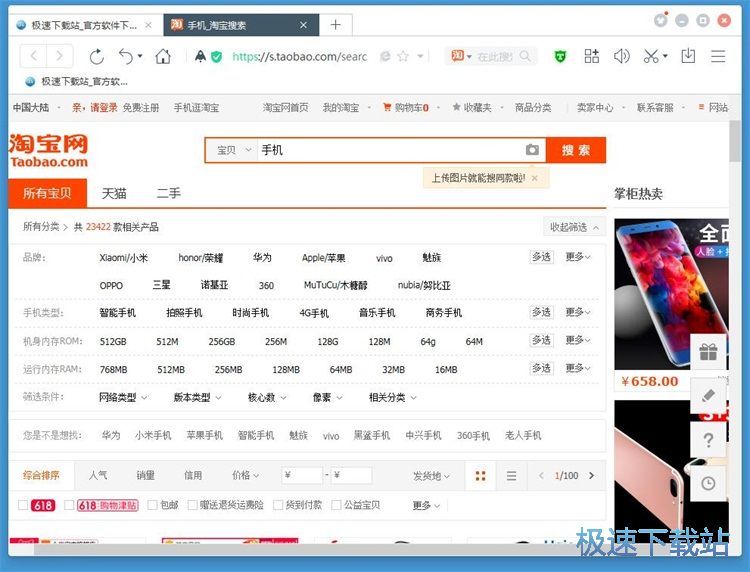
Task: Click the 手机 search input field
Action: pyautogui.click(x=390, y=150)
